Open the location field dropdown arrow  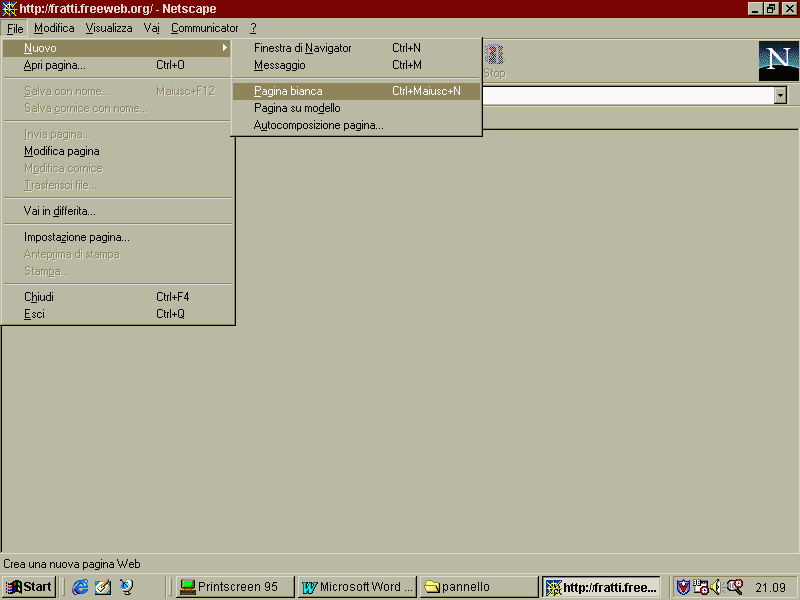click(x=780, y=95)
